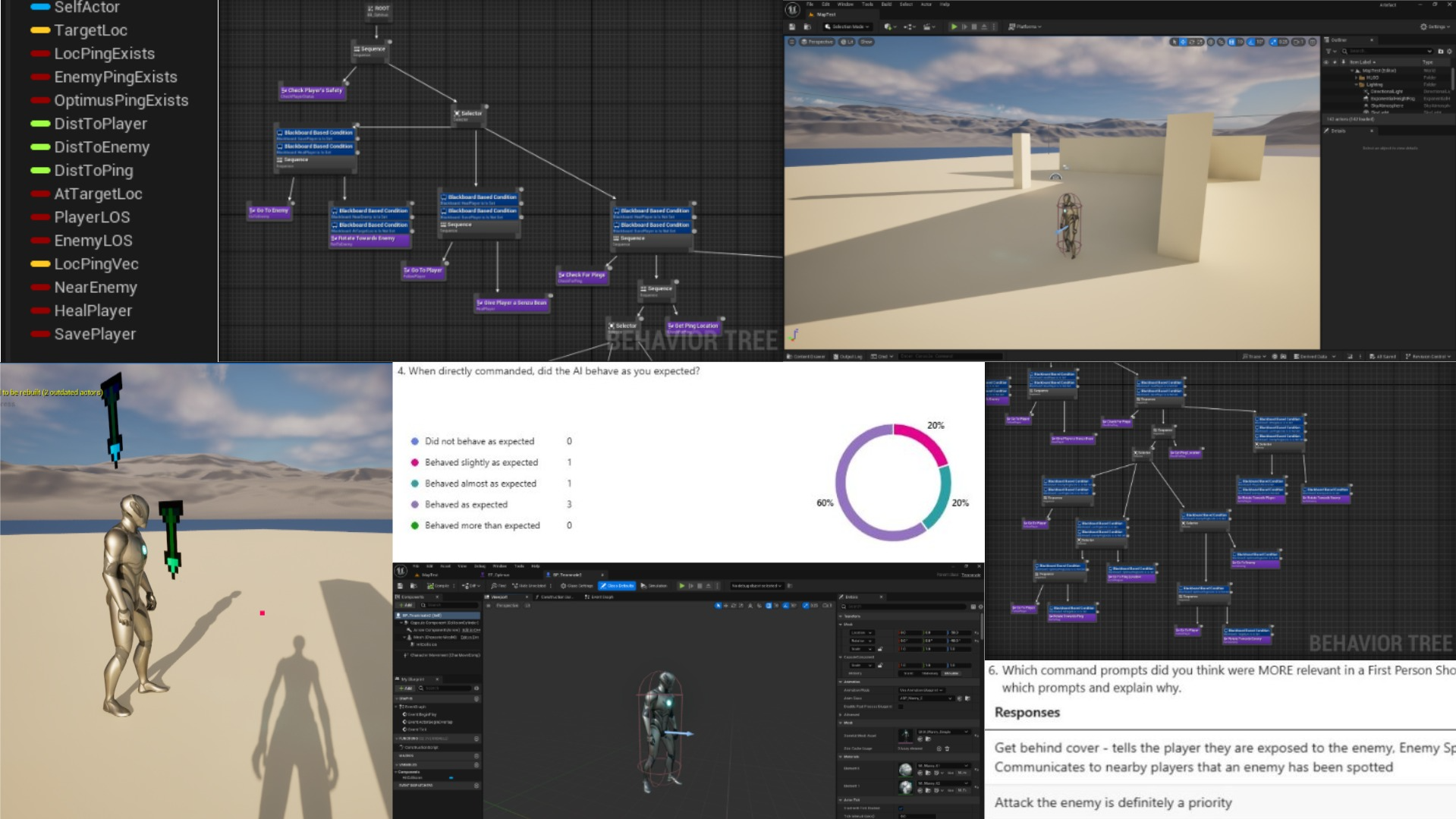Click the Output Log button
Screen dimensions: 1456x819
pos(848,356)
